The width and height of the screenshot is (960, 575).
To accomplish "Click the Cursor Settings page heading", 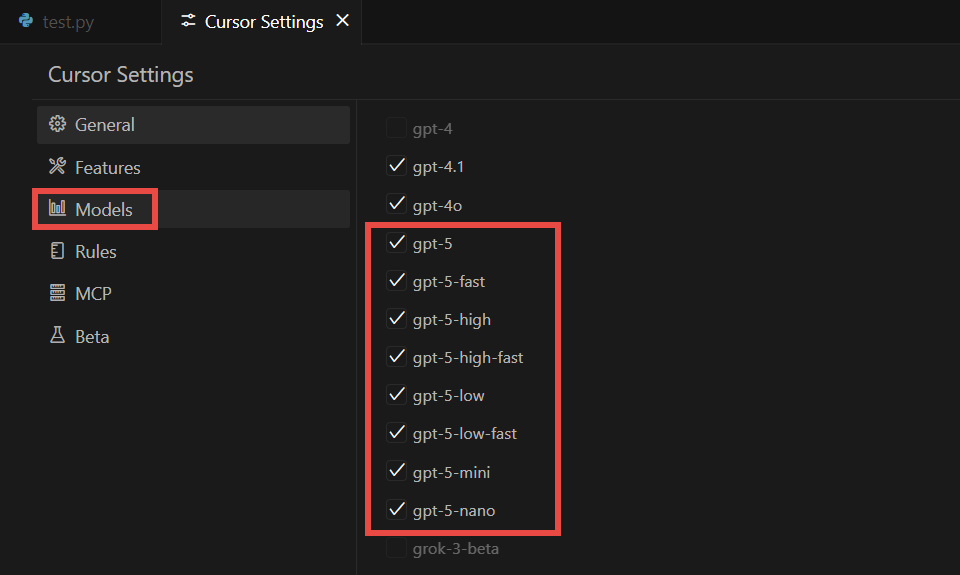I will [121, 75].
